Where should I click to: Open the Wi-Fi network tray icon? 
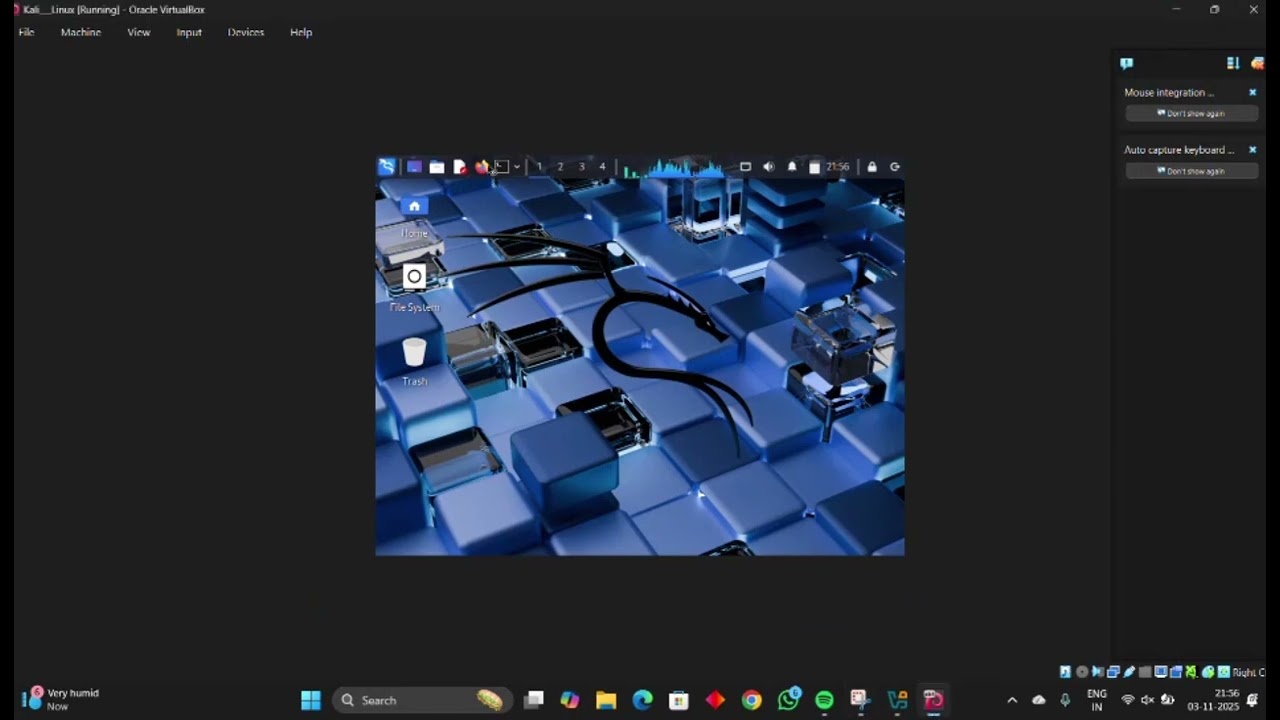pos(1128,700)
